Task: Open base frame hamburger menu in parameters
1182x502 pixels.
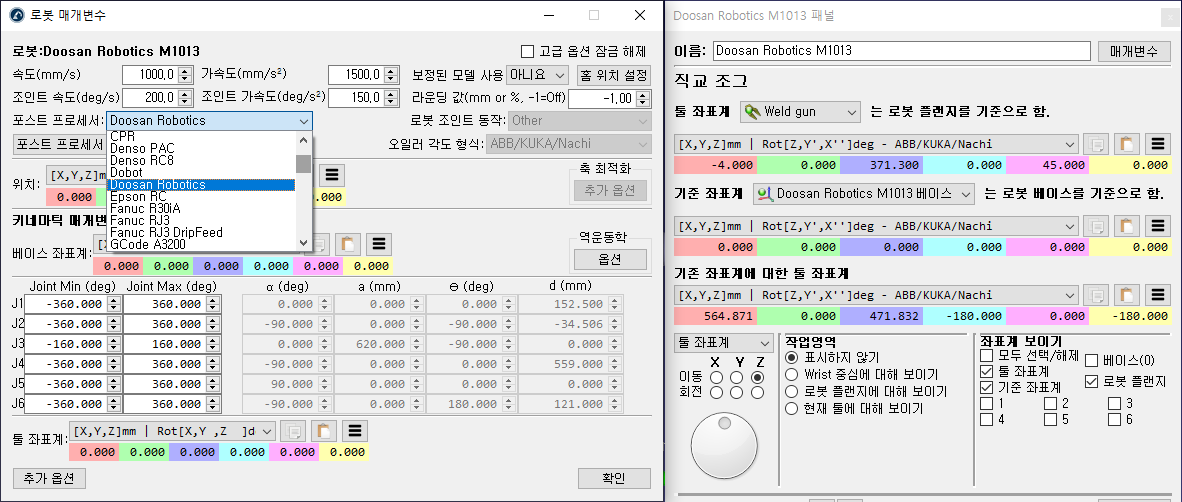Action: (x=377, y=244)
